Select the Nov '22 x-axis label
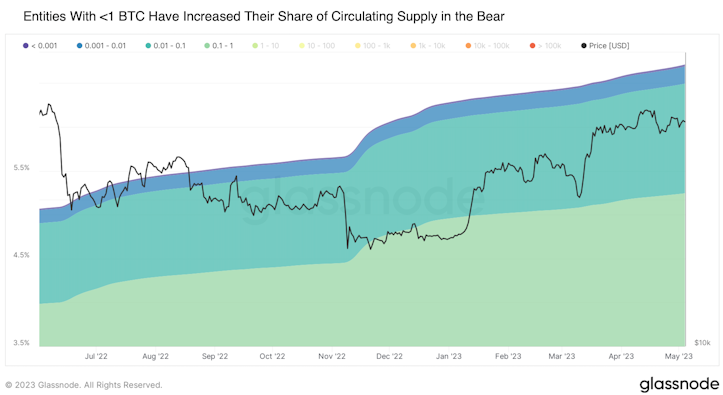Screen dimensions: 723x395 click(x=332, y=356)
